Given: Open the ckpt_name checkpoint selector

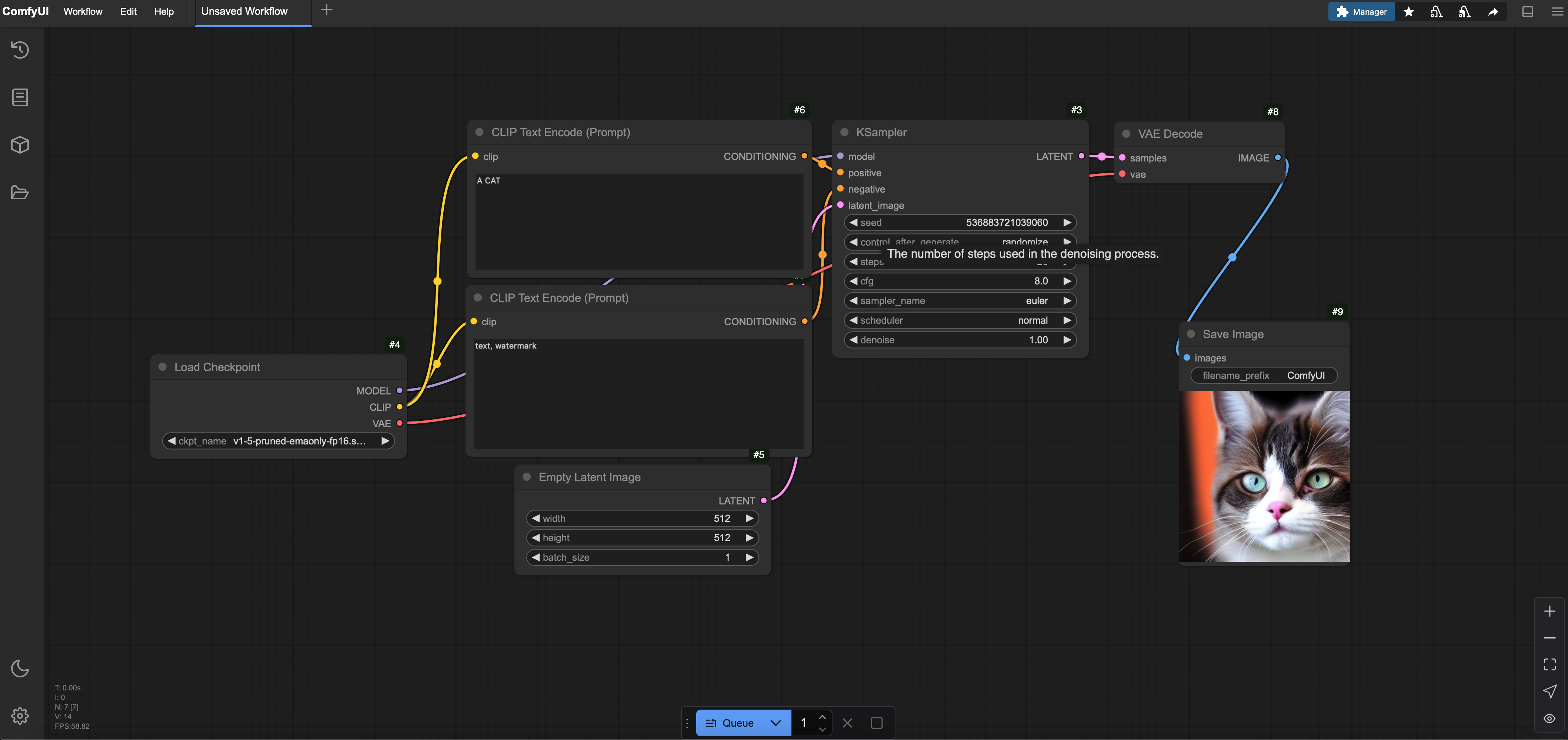Looking at the screenshot, I should 278,441.
